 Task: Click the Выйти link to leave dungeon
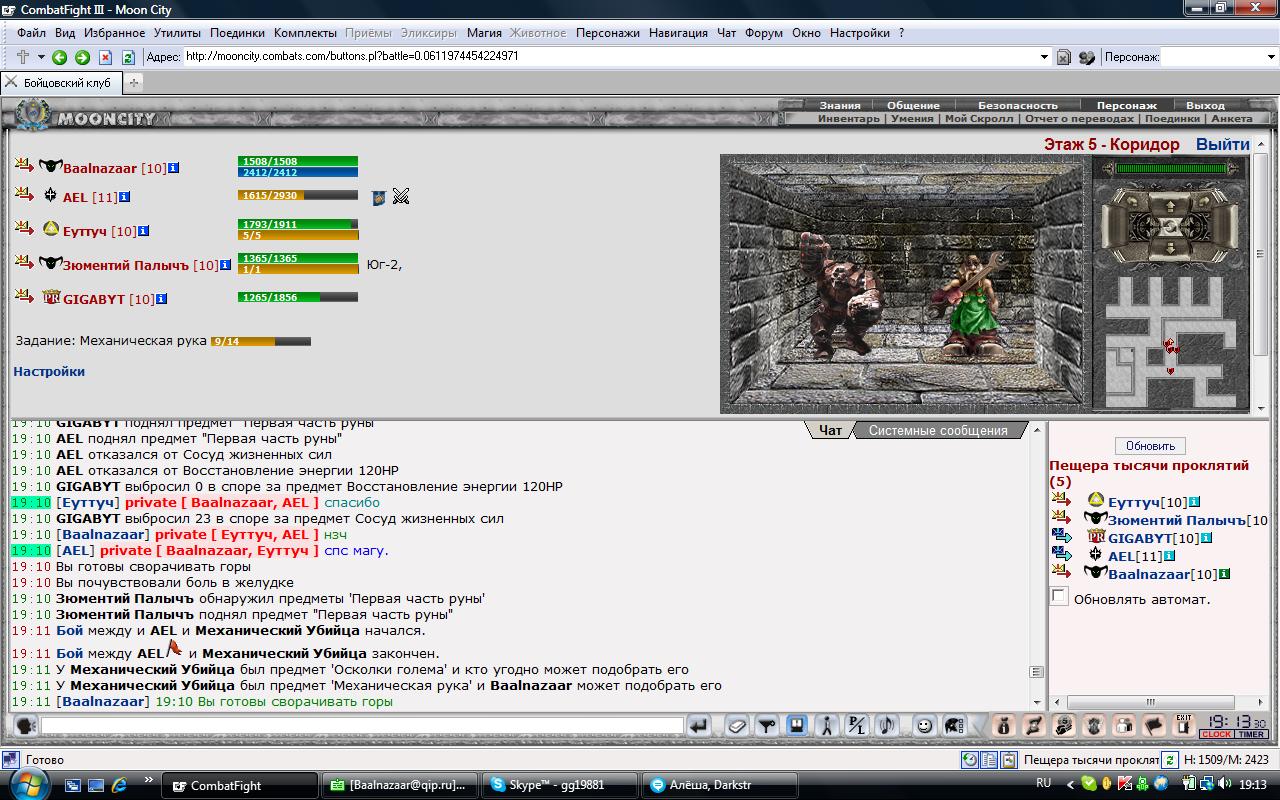(1223, 144)
